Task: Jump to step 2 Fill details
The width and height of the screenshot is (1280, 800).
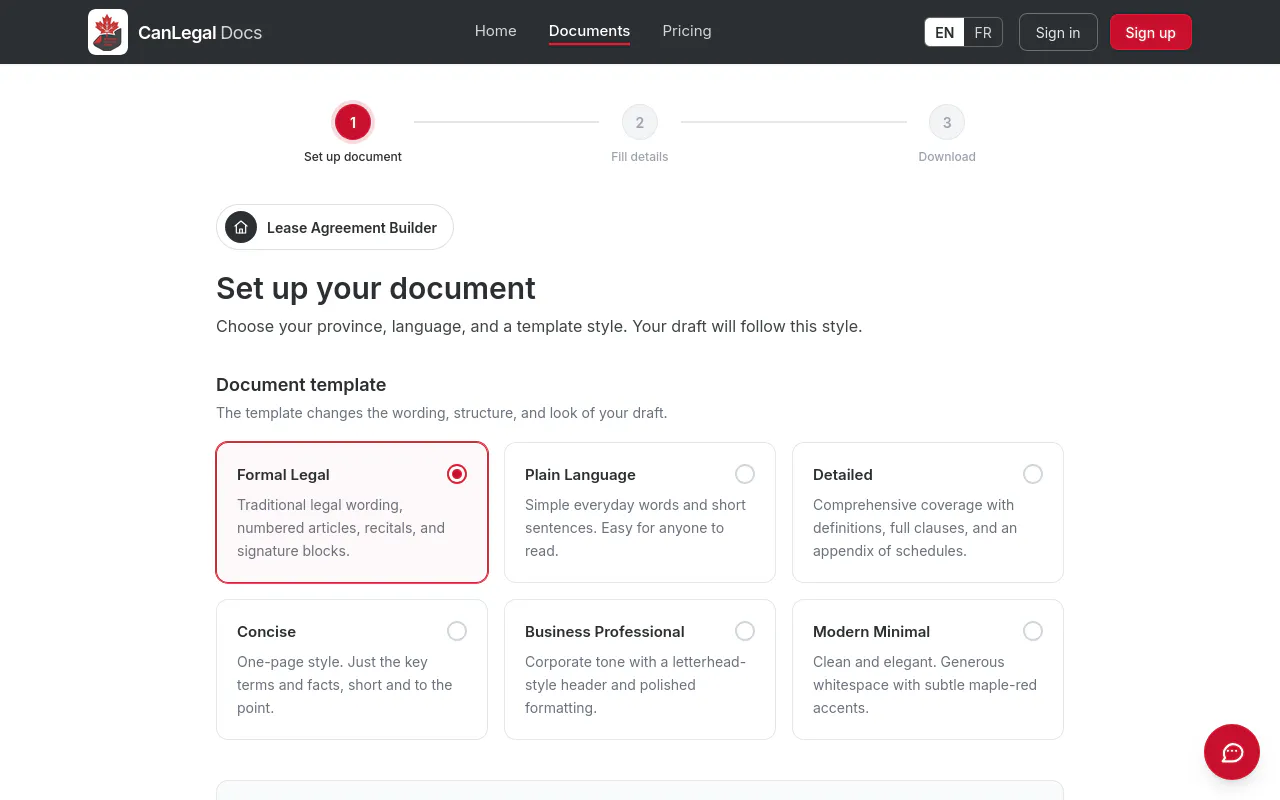Action: click(x=640, y=122)
